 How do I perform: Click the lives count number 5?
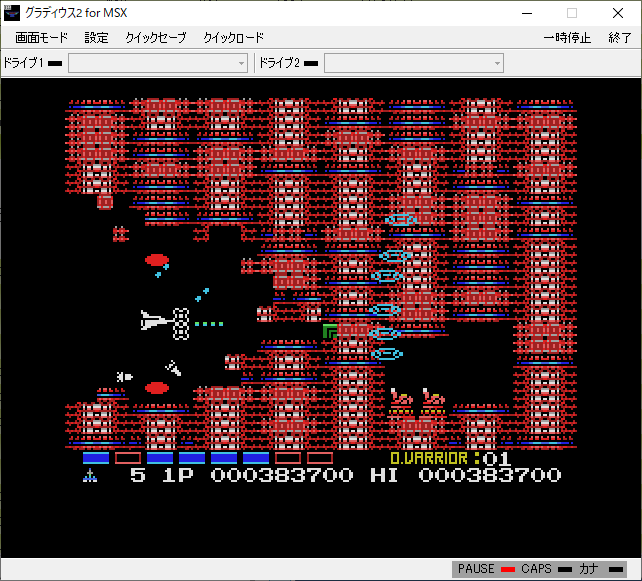point(138,475)
